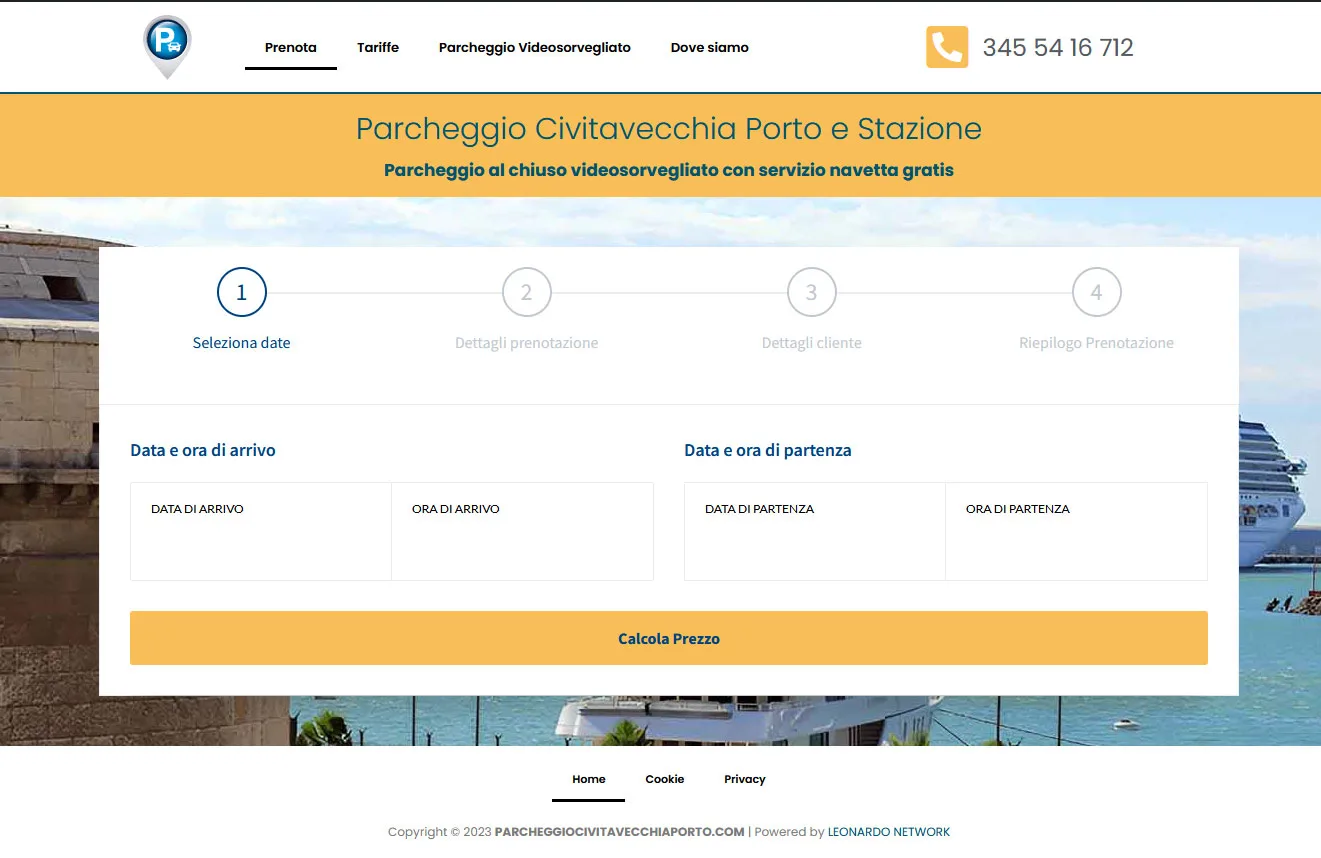Open the Prenota menu item

point(291,47)
